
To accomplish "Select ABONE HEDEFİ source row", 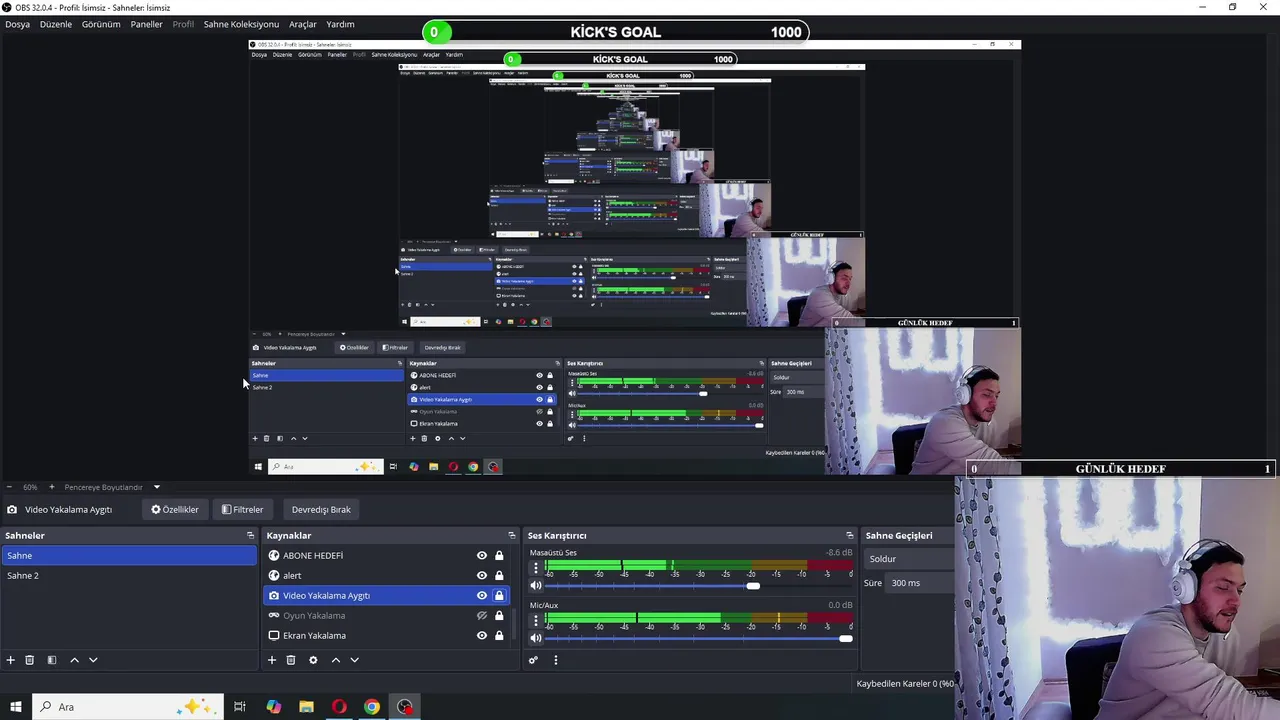I will [387, 556].
